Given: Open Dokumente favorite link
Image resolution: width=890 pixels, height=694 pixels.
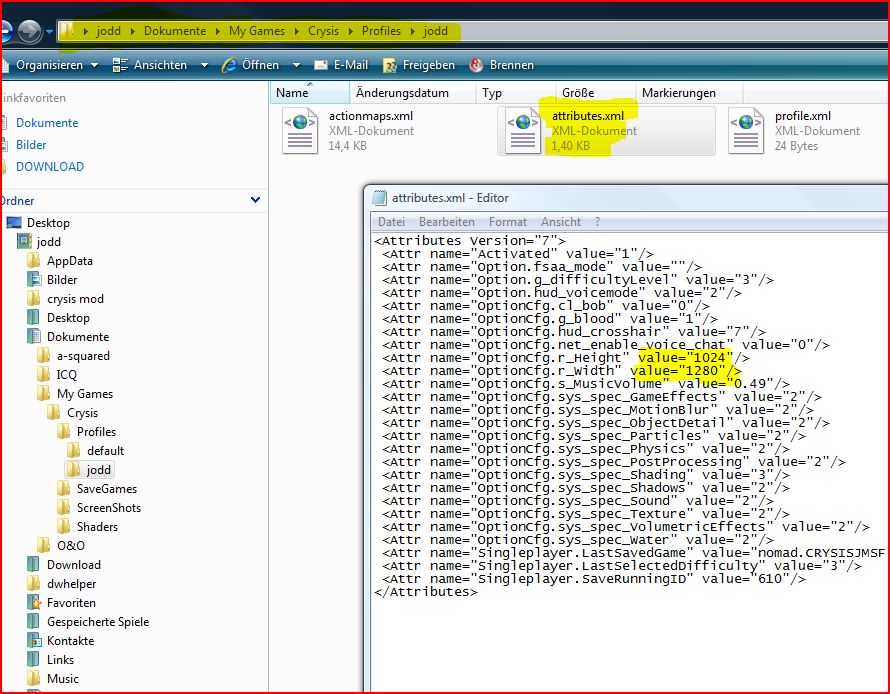Looking at the screenshot, I should (47, 123).
